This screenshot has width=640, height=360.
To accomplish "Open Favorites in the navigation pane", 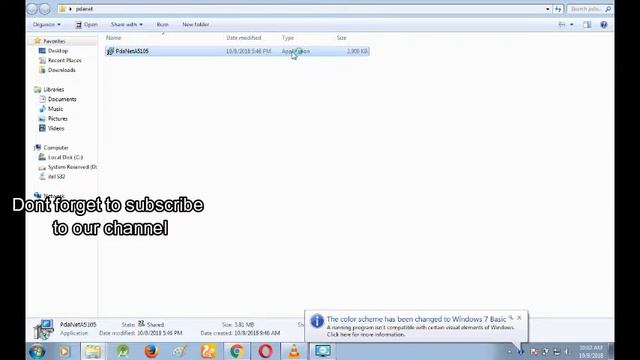I will coord(54,41).
